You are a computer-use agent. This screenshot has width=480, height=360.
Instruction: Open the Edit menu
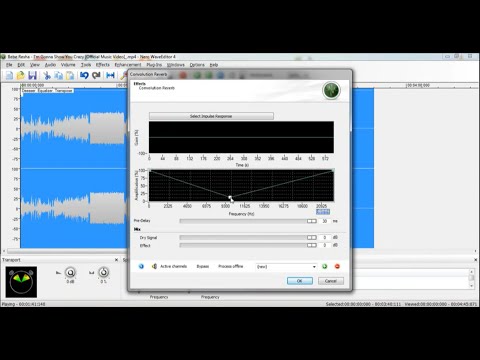pos(21,65)
